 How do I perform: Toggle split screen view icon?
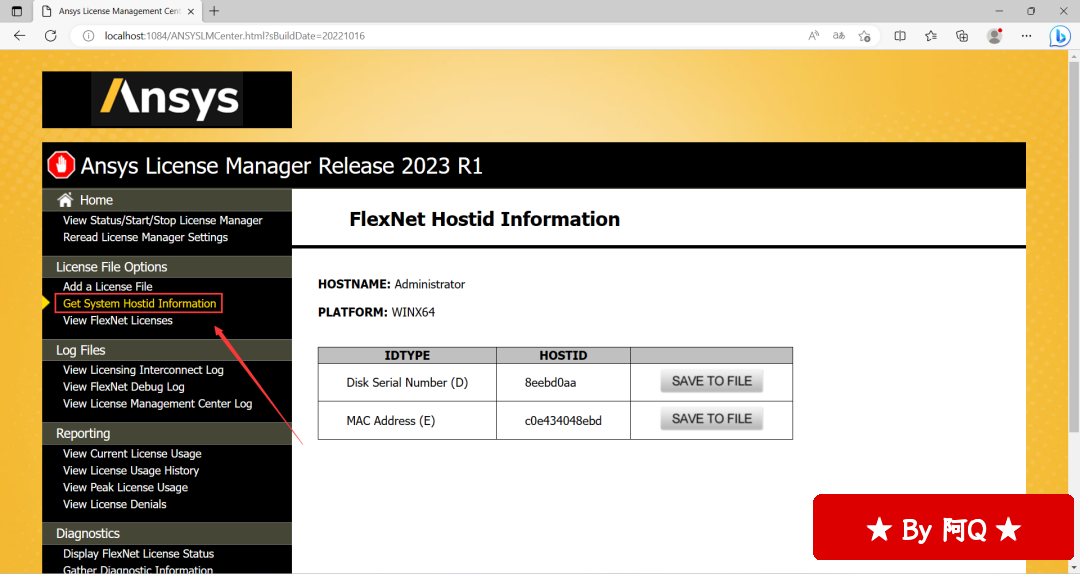coord(900,36)
